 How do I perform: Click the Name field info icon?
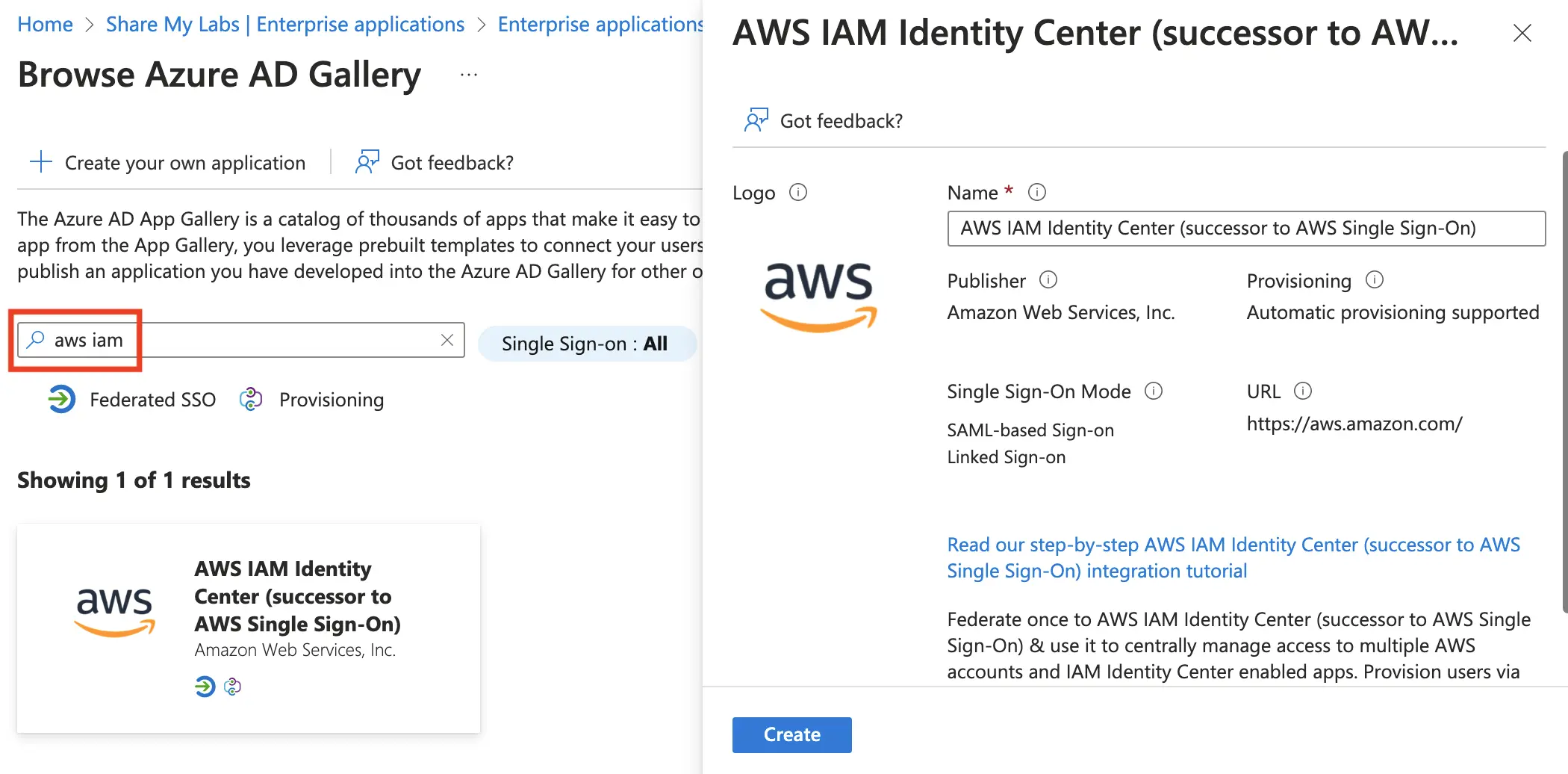(1037, 193)
